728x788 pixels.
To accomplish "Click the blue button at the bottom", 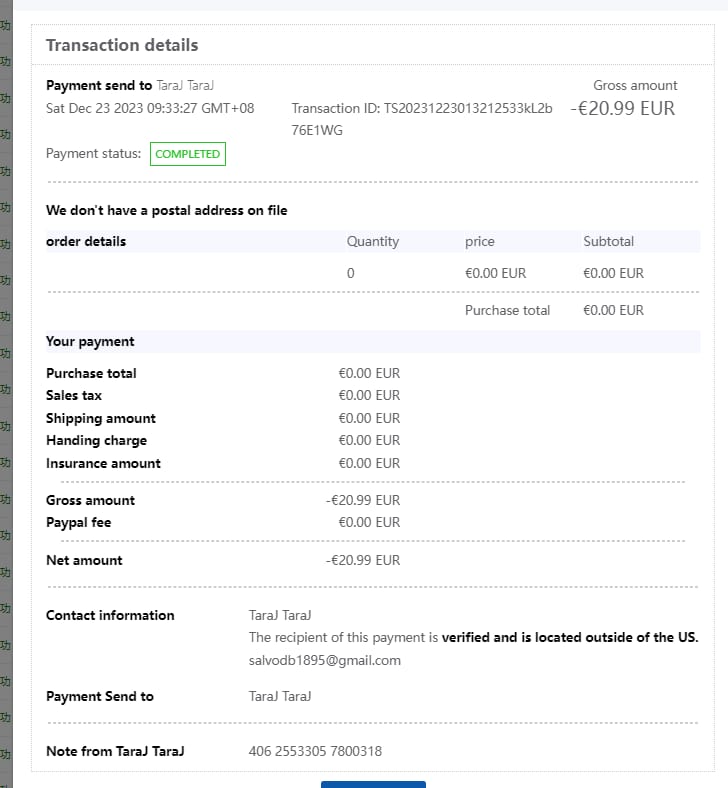I will [373, 784].
